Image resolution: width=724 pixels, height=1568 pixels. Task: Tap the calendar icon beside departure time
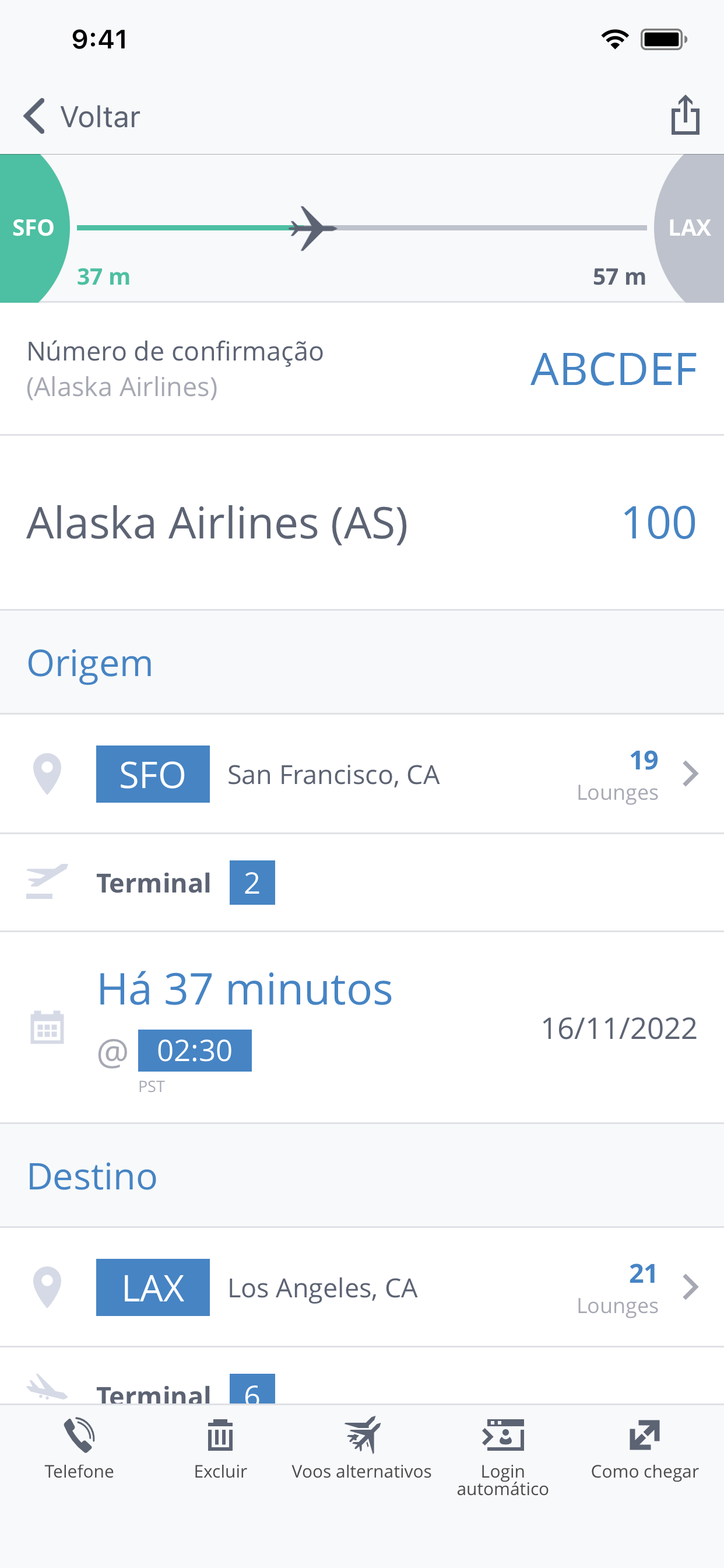47,1027
